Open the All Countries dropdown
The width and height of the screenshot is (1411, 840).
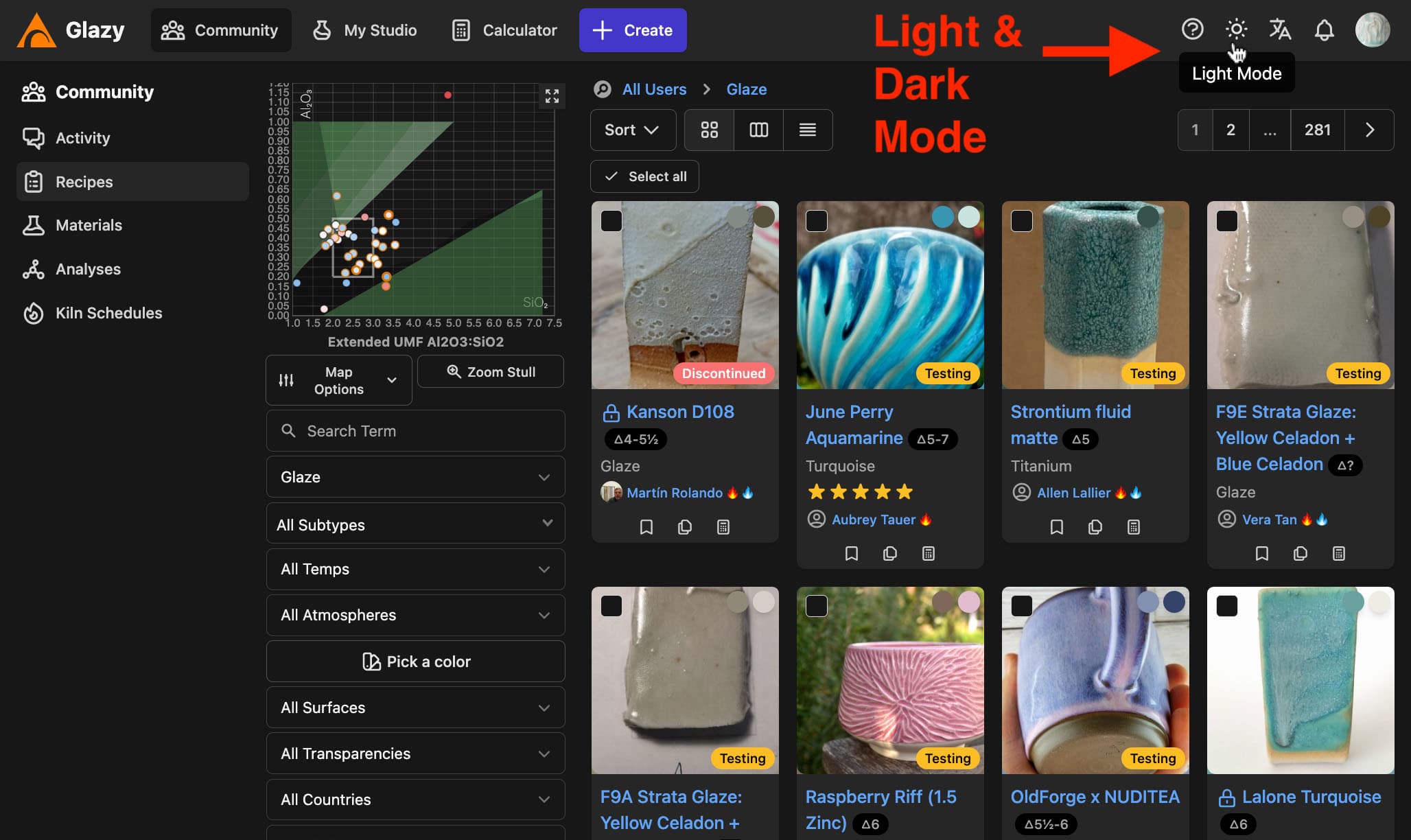tap(415, 800)
